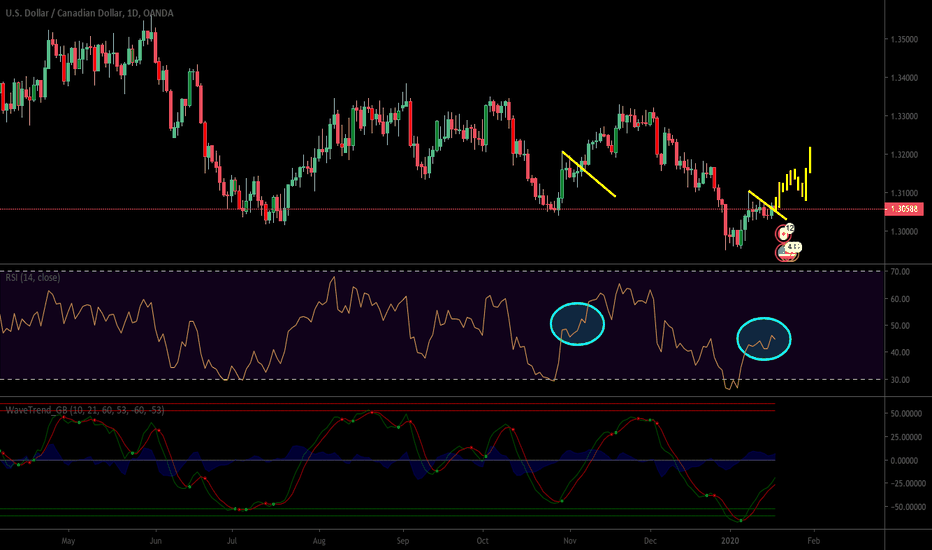This screenshot has height=550, width=932.
Task: Select the yellow trendline near November
Action: (589, 174)
